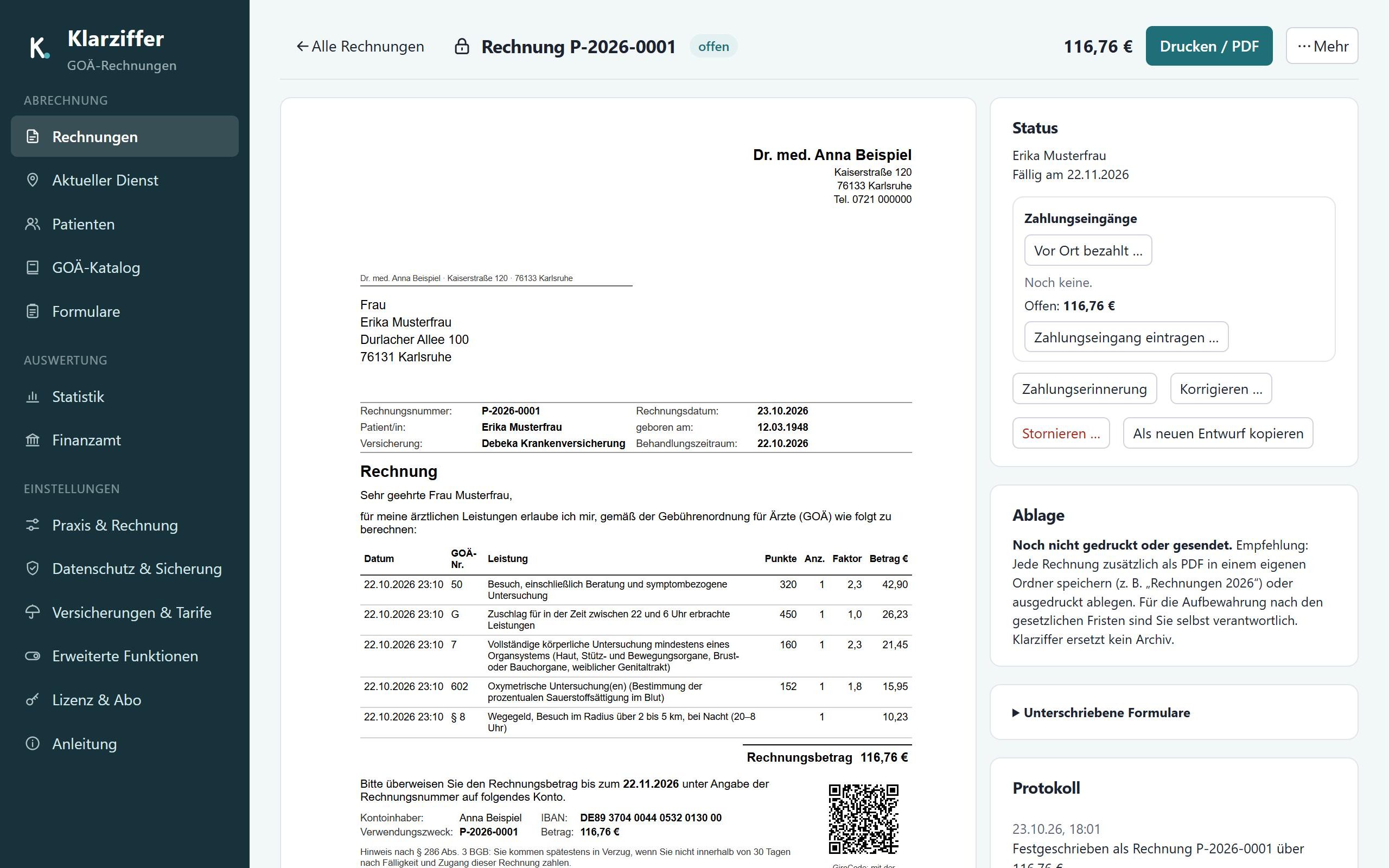Click the Patienten people icon

point(33,224)
